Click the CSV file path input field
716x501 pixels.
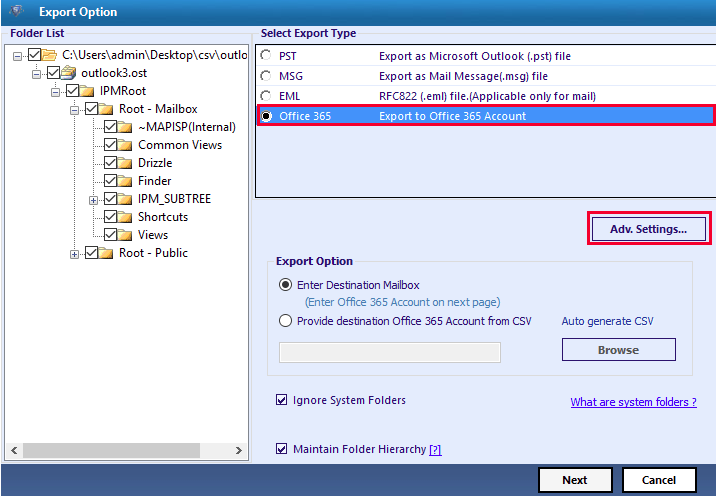tap(390, 353)
